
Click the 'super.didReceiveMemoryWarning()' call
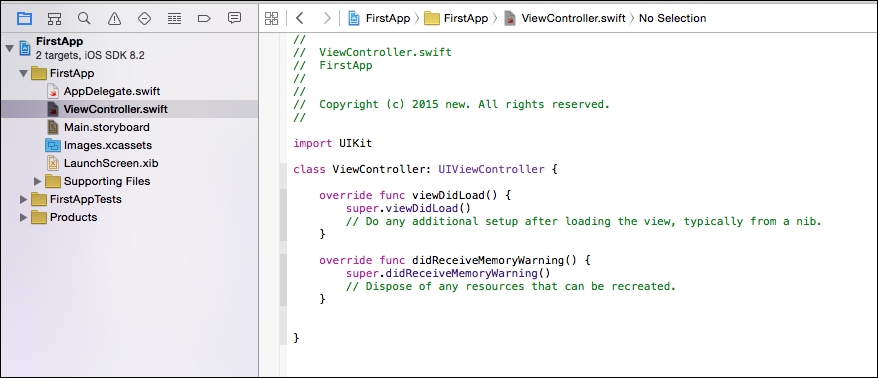pos(448,273)
